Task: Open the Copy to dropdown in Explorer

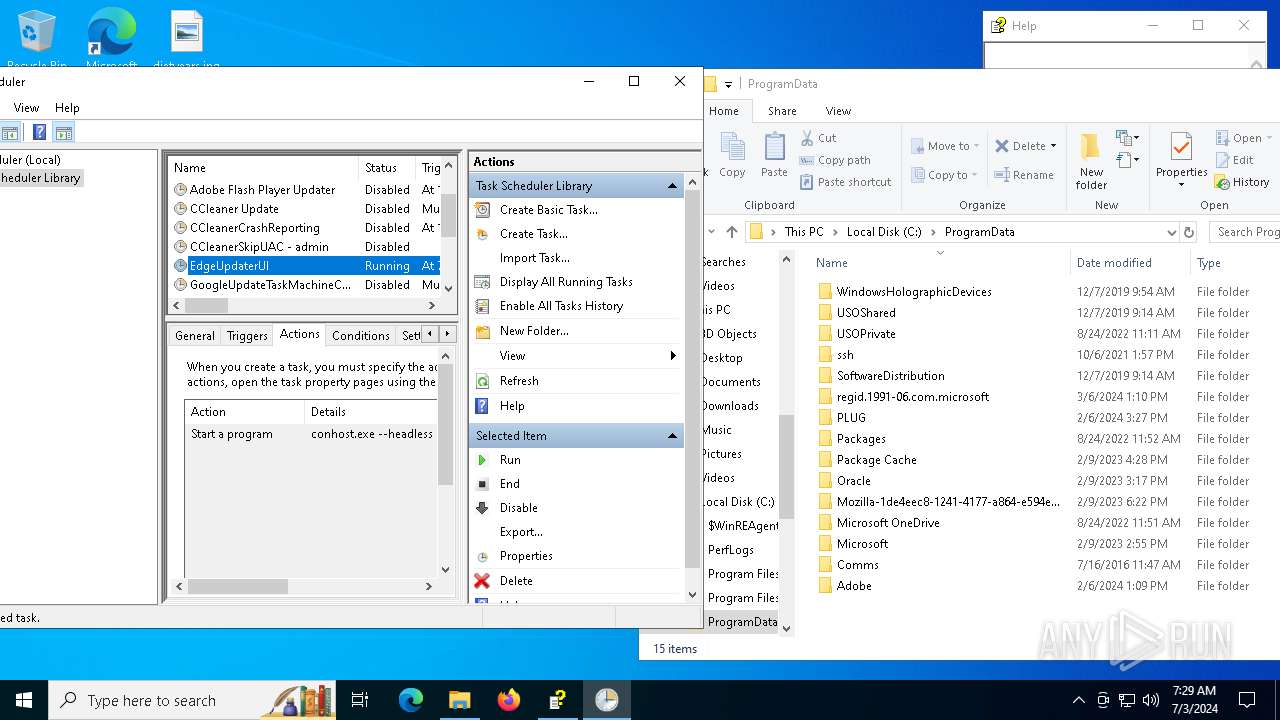Action: (945, 175)
